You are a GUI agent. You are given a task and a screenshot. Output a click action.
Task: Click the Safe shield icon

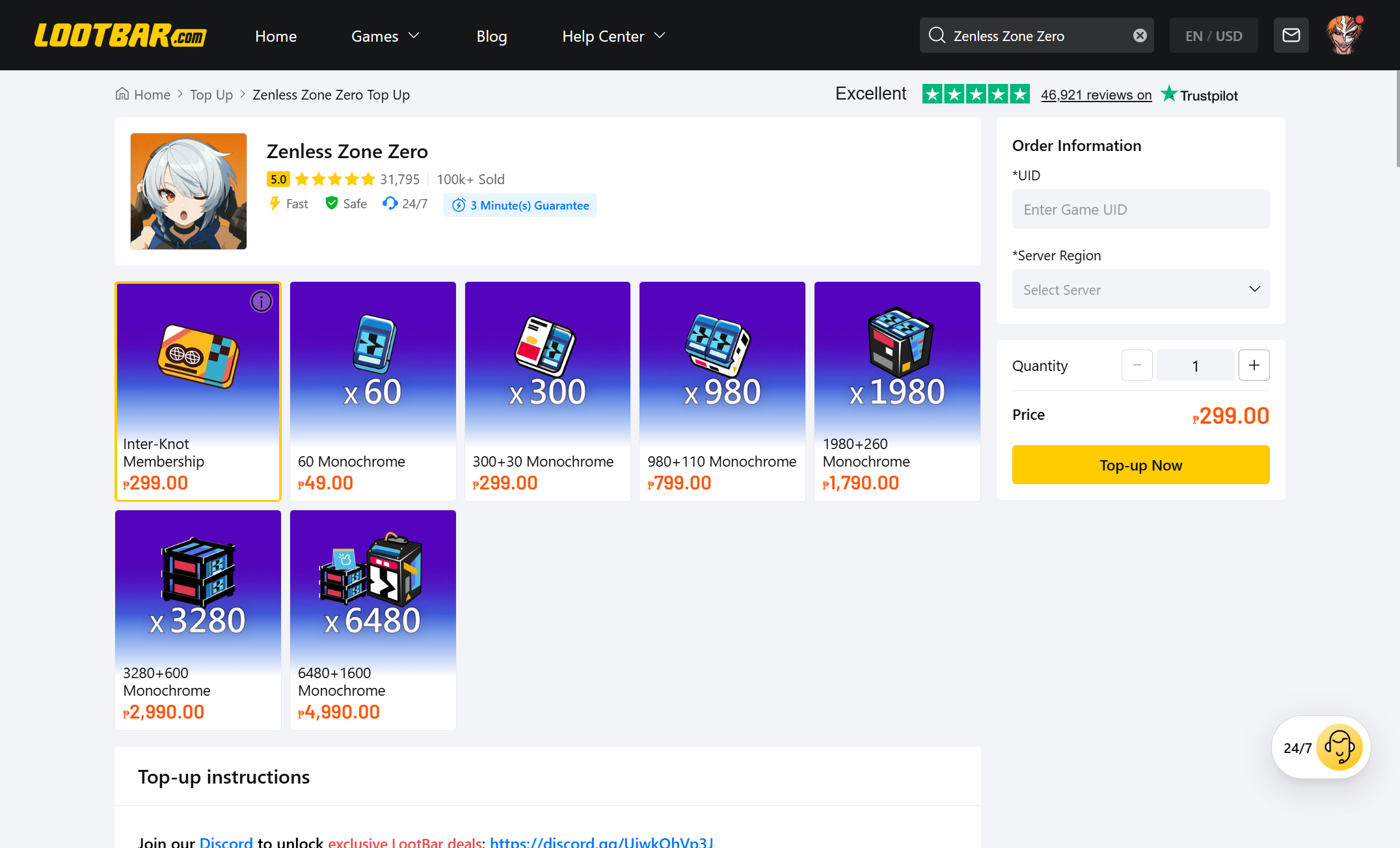332,204
